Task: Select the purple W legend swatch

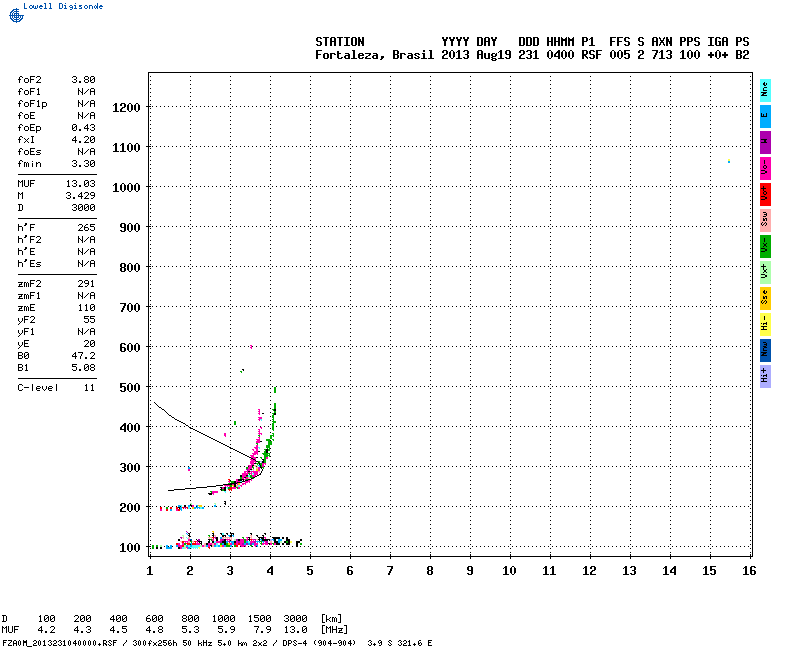Action: (765, 142)
